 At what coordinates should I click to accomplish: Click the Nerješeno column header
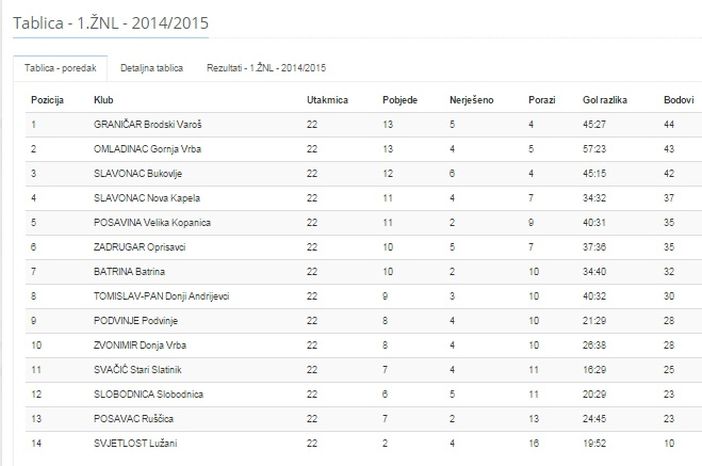coord(471,100)
